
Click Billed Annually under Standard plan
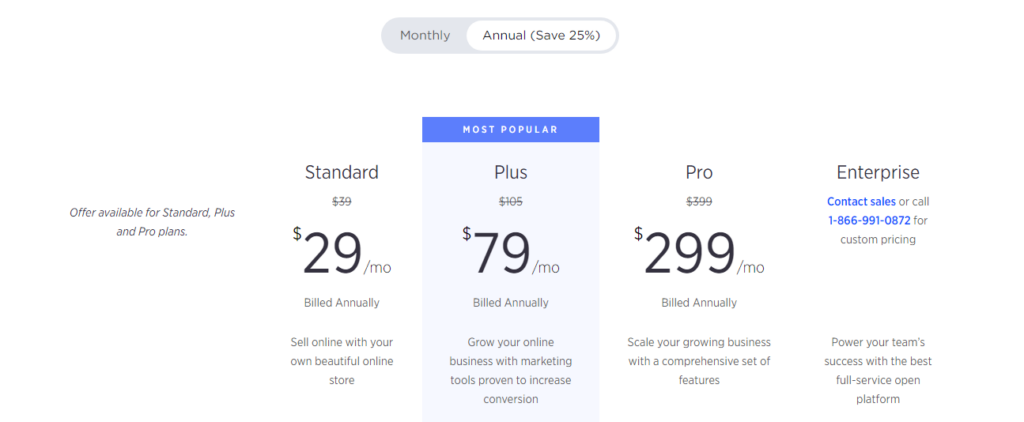[342, 302]
